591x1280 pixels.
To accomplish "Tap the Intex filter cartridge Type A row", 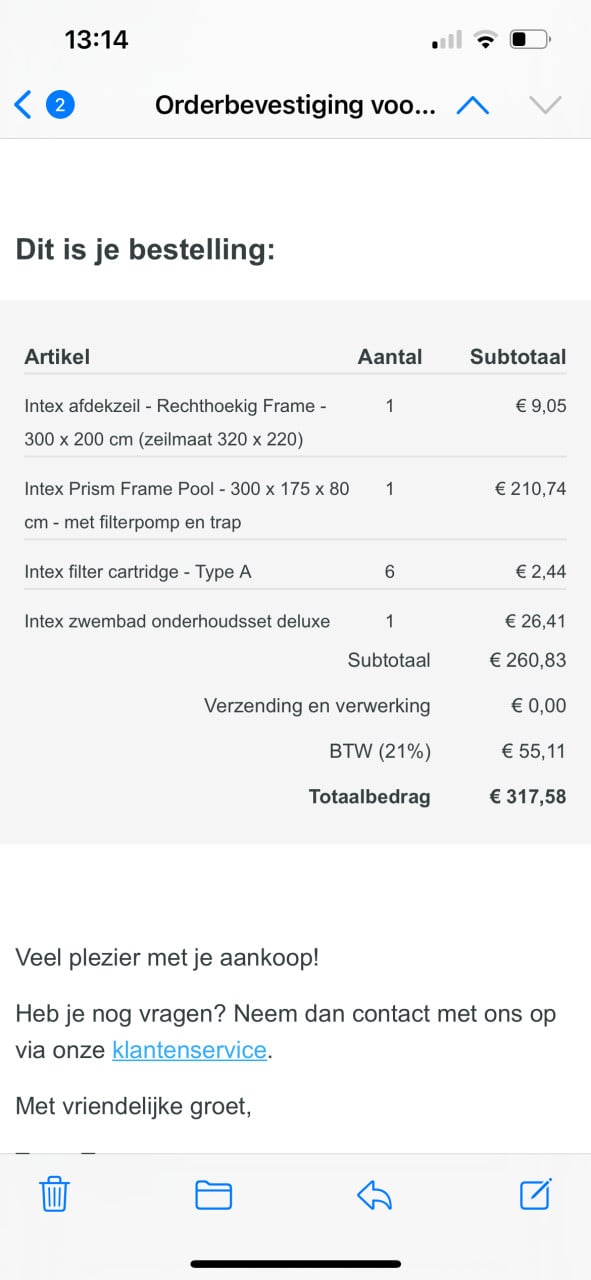I will (x=295, y=572).
